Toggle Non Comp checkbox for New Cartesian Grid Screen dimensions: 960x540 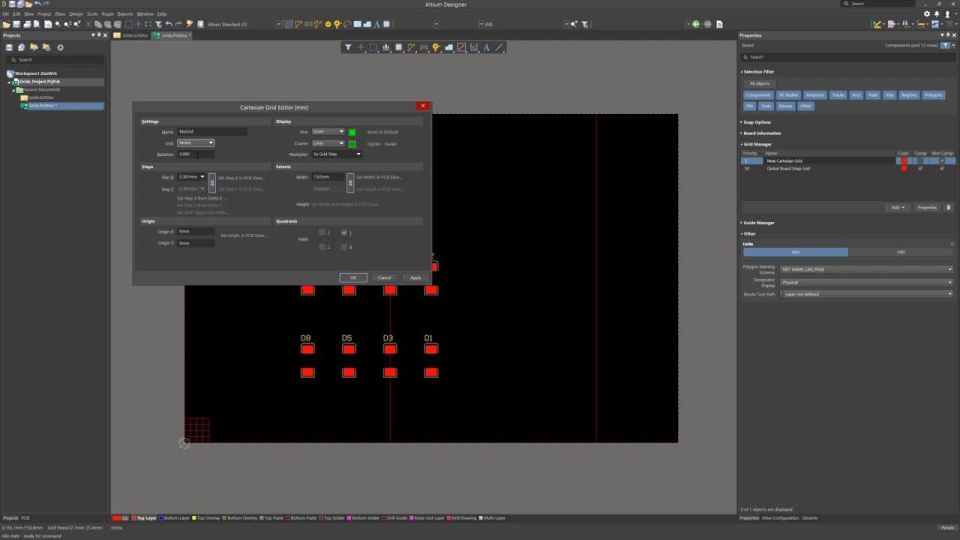coord(942,161)
